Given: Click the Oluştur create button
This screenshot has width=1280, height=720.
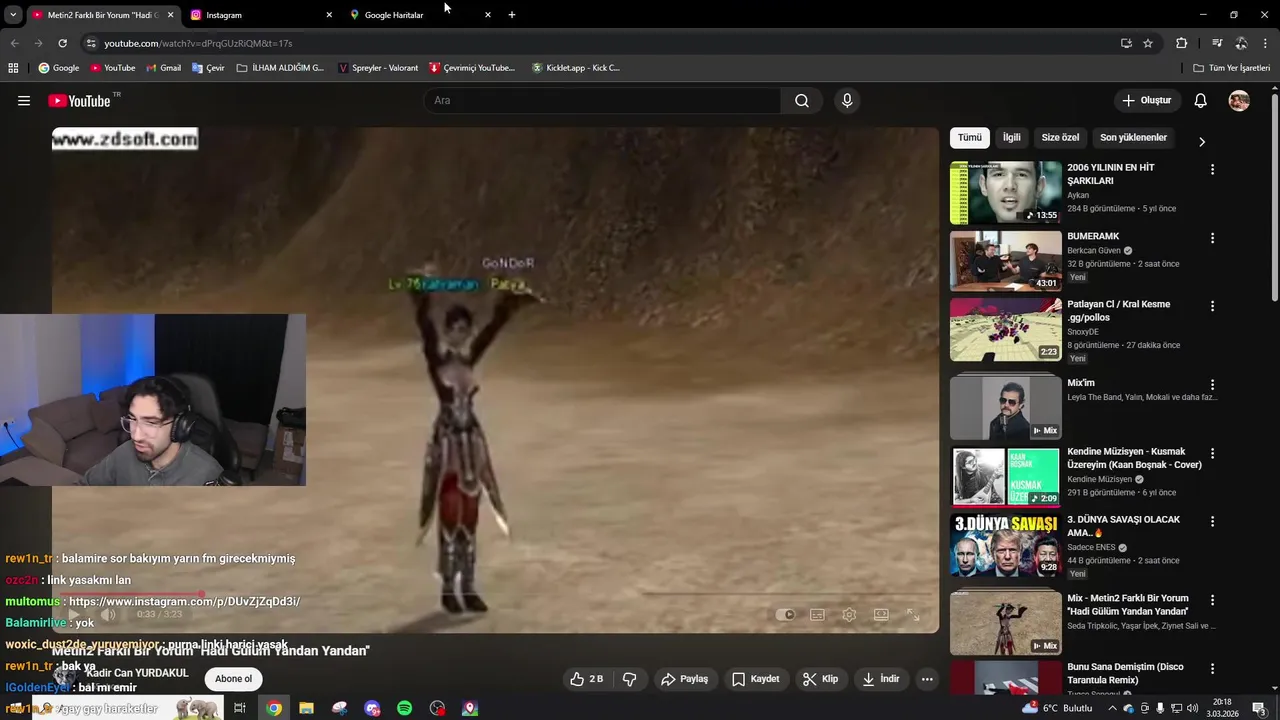Looking at the screenshot, I should pyautogui.click(x=1146, y=100).
